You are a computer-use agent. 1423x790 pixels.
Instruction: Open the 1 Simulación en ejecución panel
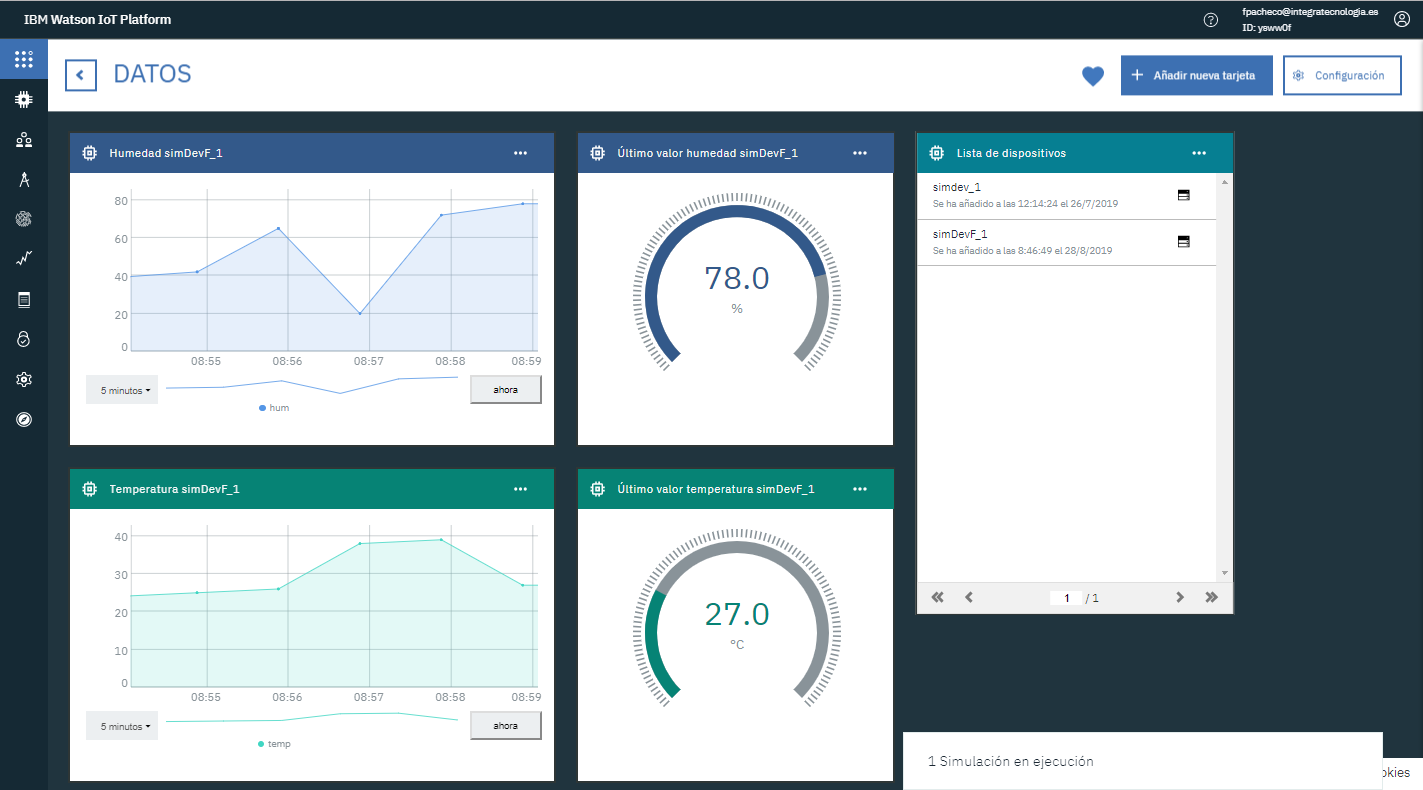1143,761
